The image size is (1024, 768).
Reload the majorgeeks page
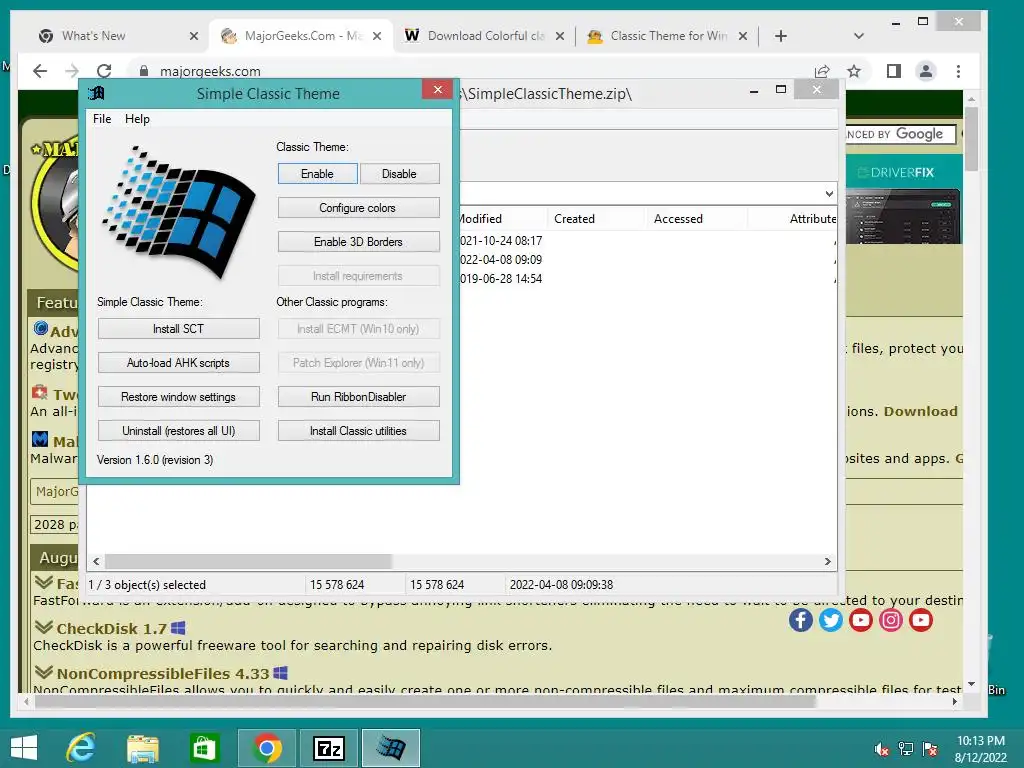(x=104, y=71)
